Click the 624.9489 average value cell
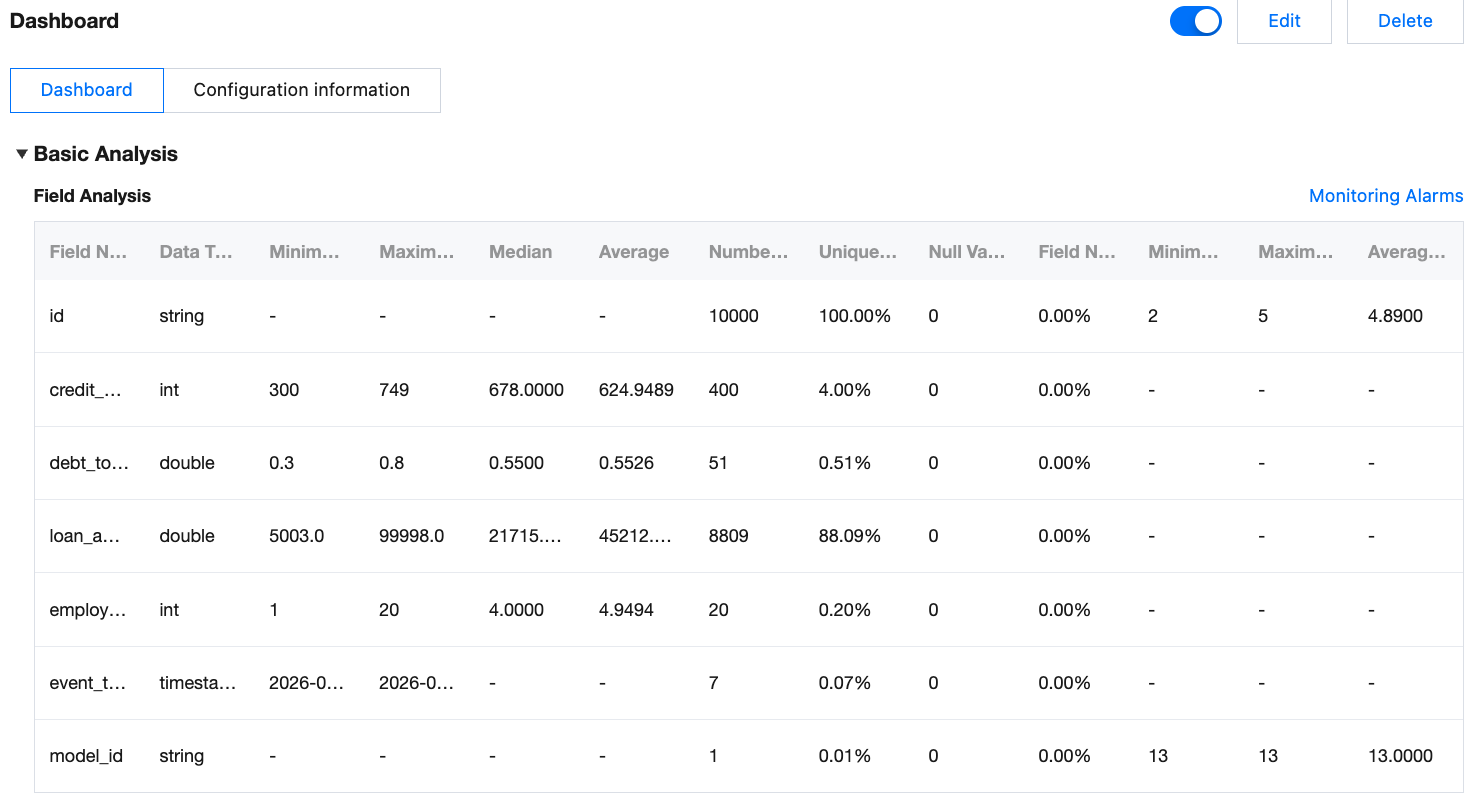The image size is (1476, 804). (636, 390)
